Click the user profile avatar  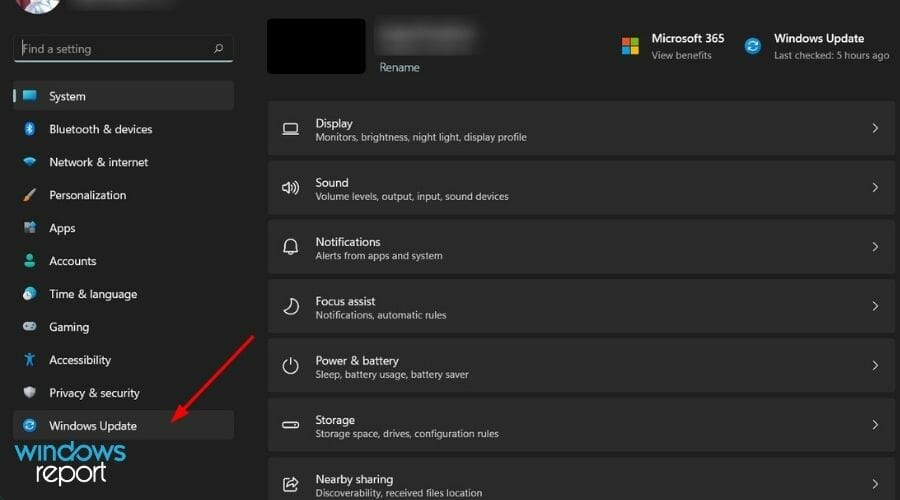click(x=37, y=6)
